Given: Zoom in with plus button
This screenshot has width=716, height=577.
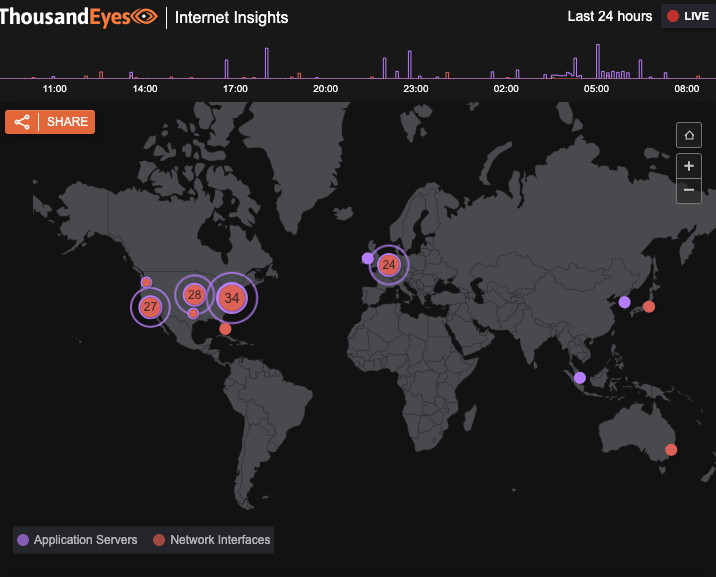Looking at the screenshot, I should tap(689, 166).
